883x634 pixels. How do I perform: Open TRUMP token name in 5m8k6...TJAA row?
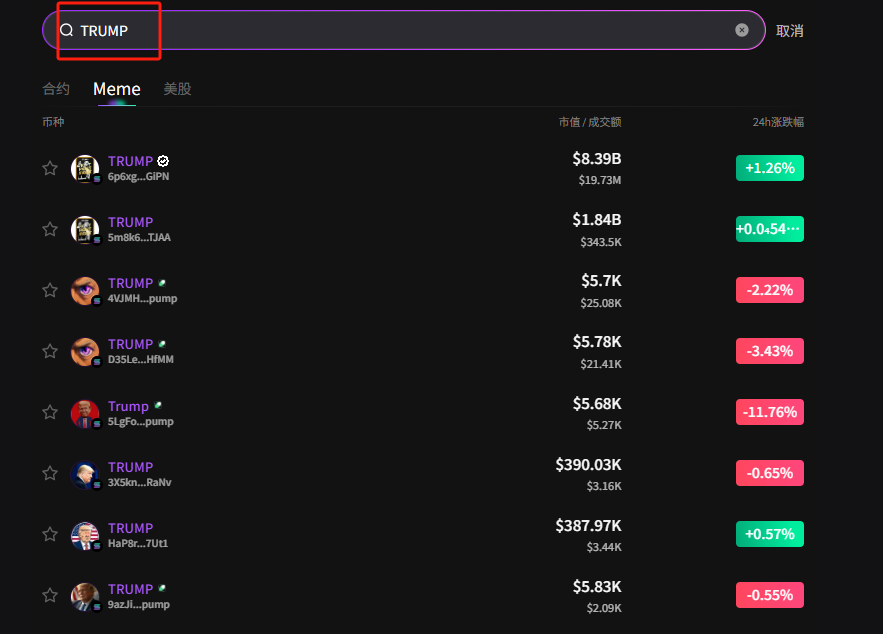130,222
